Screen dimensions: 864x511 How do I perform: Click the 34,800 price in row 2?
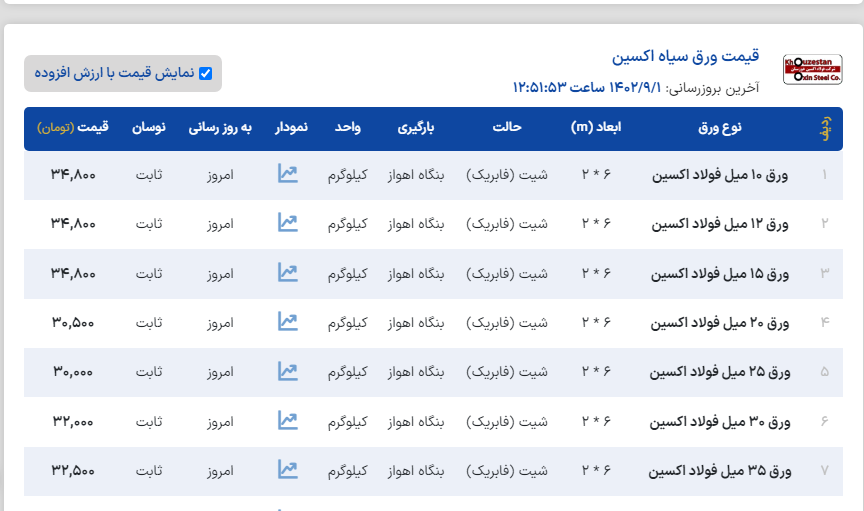[73, 224]
